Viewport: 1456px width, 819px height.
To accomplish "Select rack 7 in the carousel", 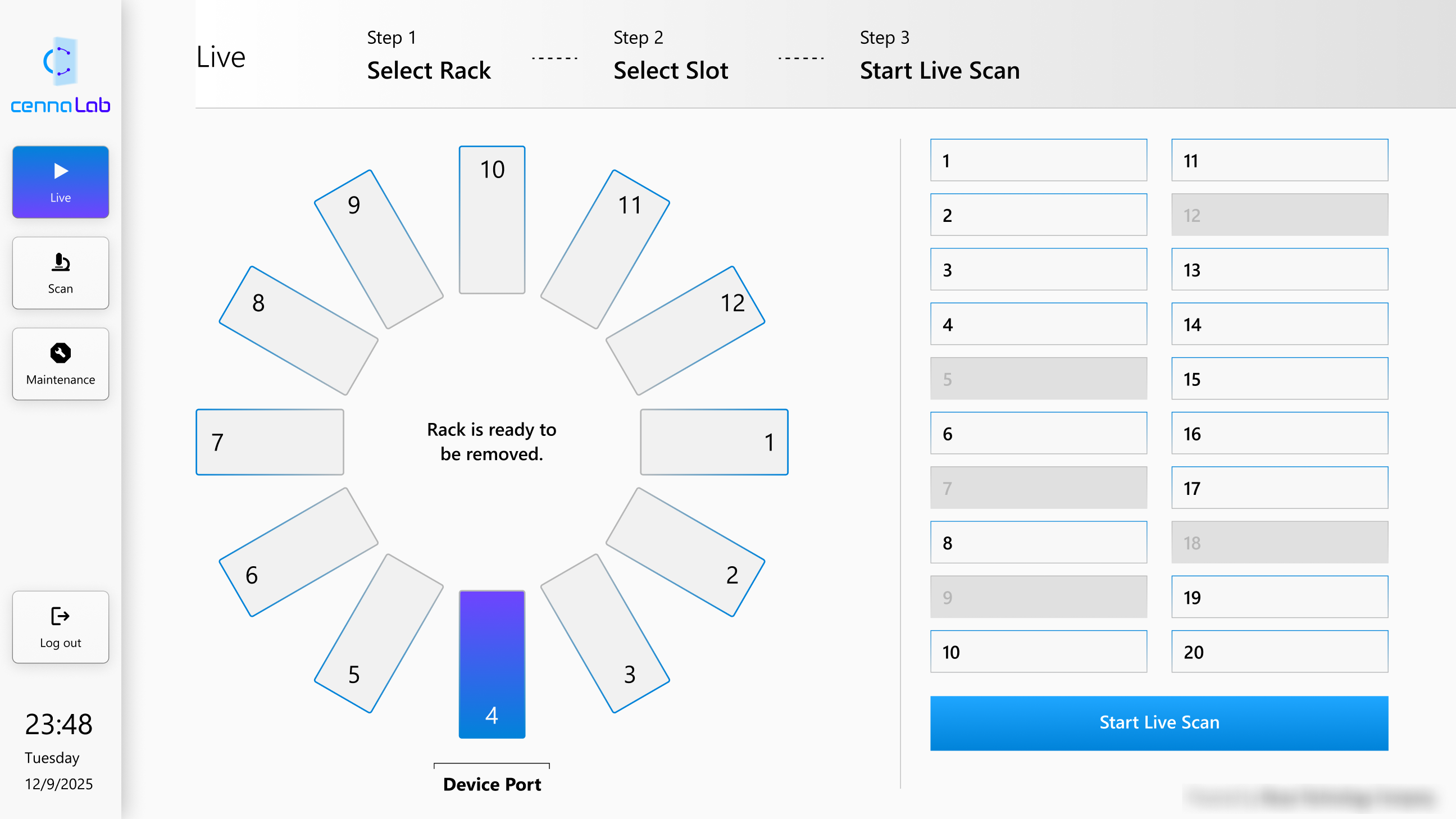I will pyautogui.click(x=270, y=442).
